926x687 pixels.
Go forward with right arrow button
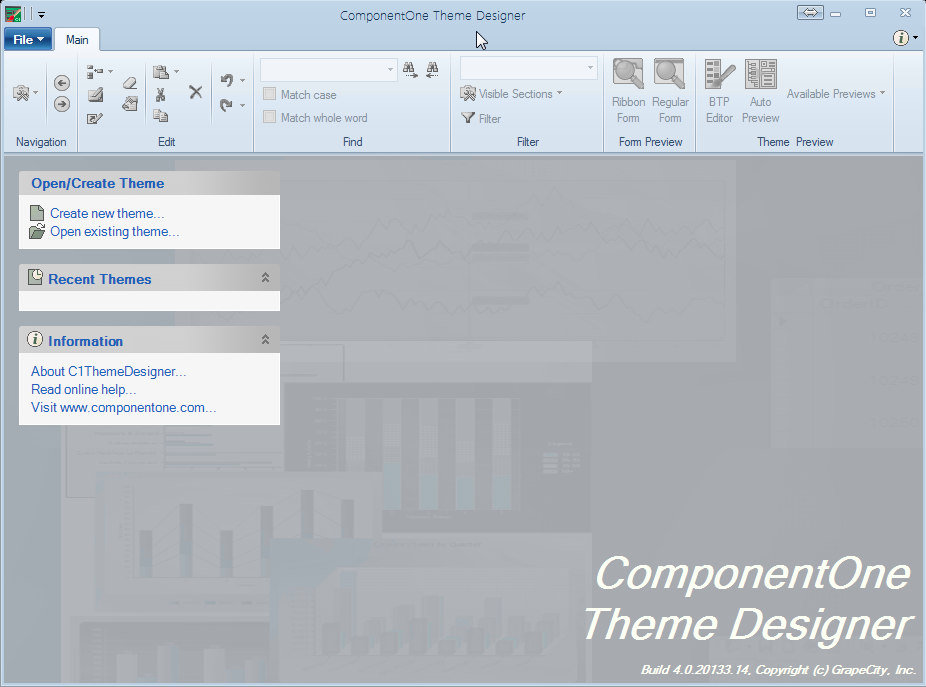point(61,105)
